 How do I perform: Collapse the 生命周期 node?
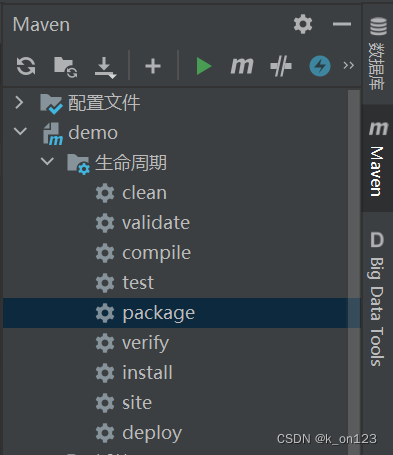point(47,161)
